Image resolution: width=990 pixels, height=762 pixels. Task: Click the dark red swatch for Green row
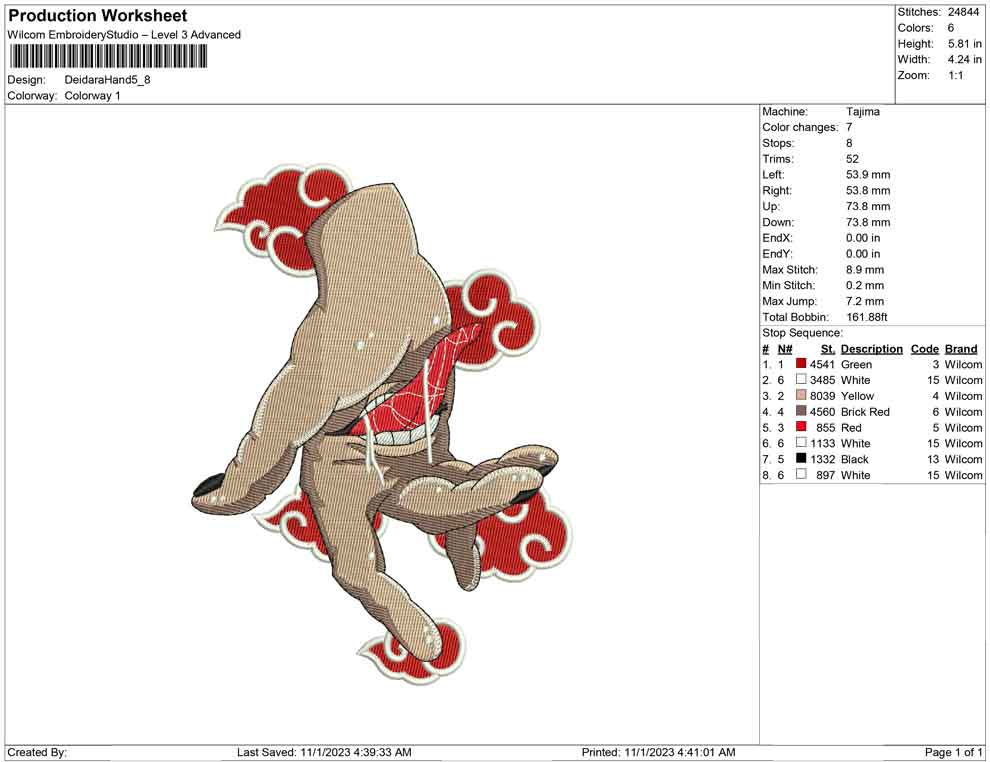(x=801, y=364)
